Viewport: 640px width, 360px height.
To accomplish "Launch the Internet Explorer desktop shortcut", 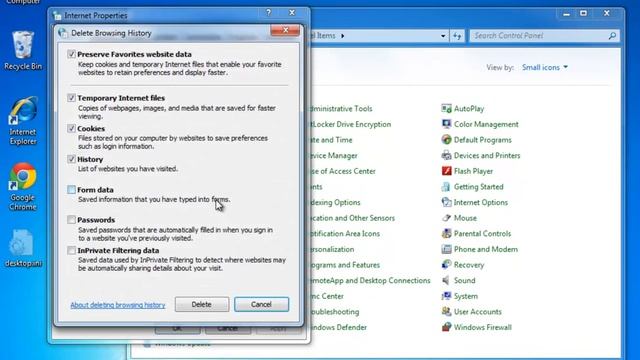I will [x=23, y=121].
